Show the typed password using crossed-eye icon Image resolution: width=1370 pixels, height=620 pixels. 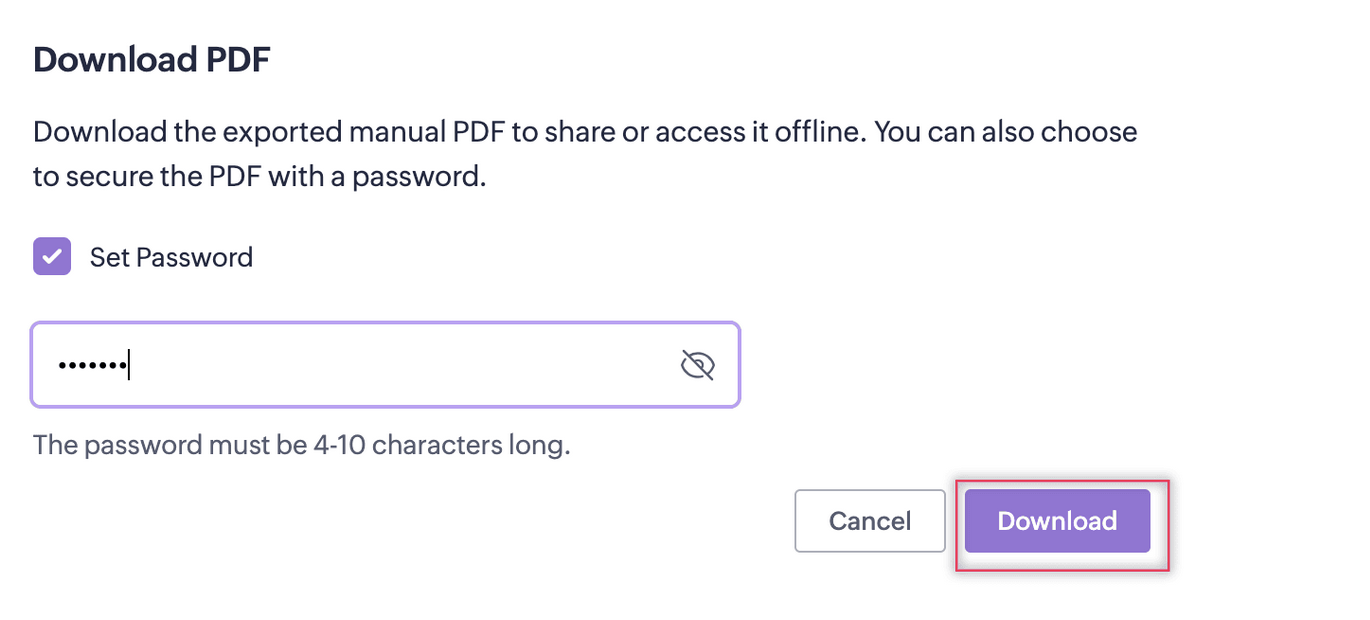[697, 366]
